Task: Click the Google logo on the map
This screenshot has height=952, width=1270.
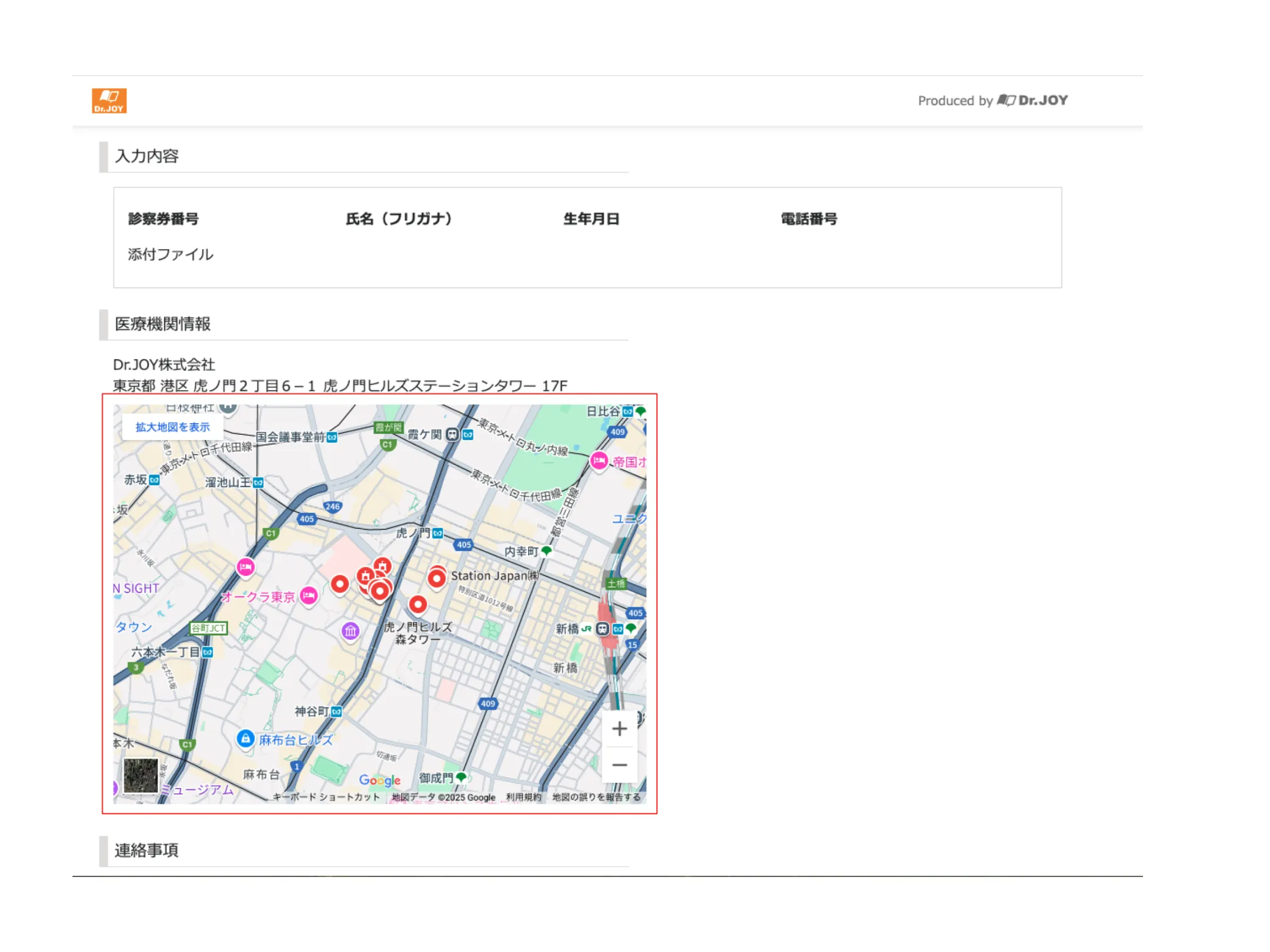Action: pyautogui.click(x=380, y=780)
